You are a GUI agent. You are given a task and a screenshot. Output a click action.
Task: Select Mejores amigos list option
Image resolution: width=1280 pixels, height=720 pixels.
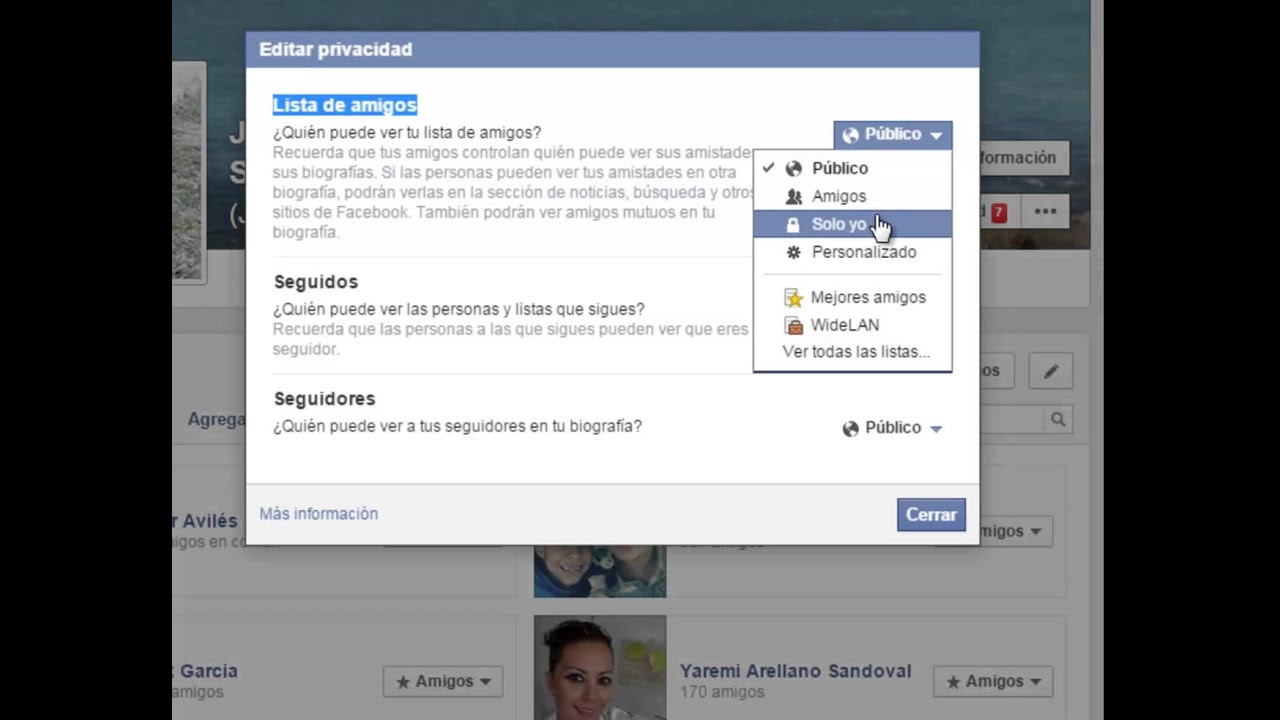coord(852,297)
